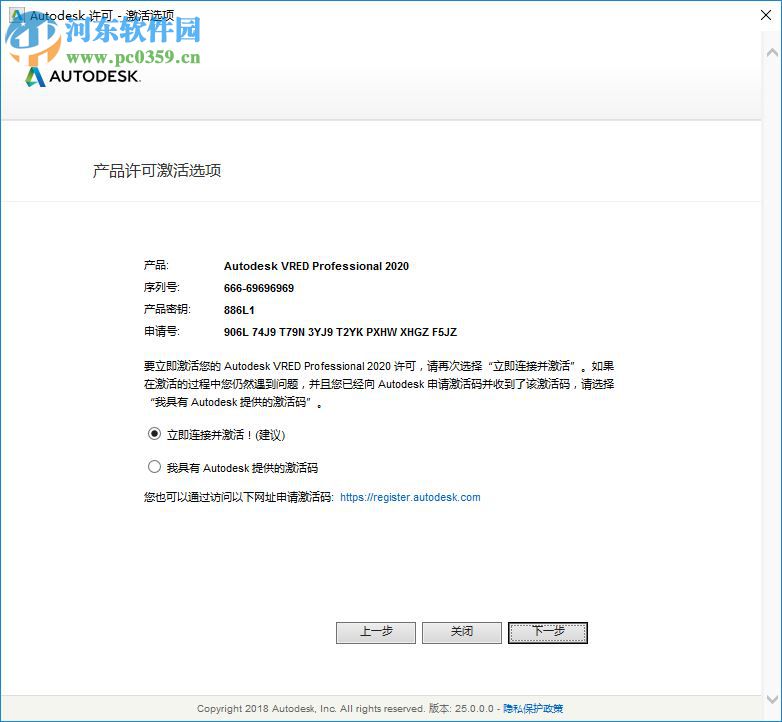
Task: Open the register.autodesk.com link
Action: (x=410, y=497)
